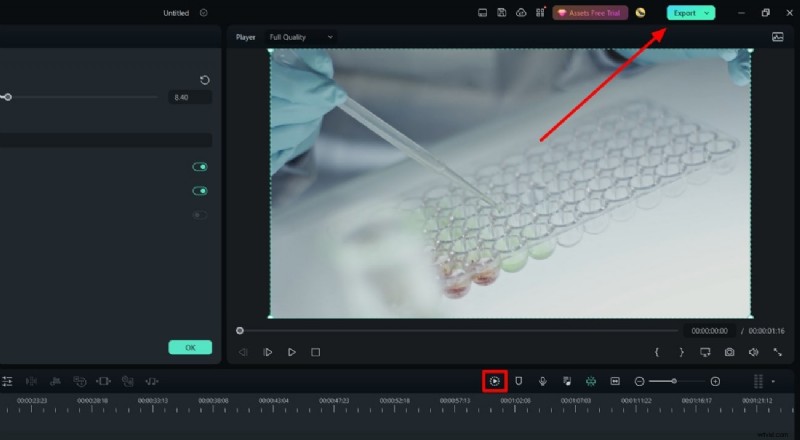
Task: Click the video preview frame
Action: 510,183
